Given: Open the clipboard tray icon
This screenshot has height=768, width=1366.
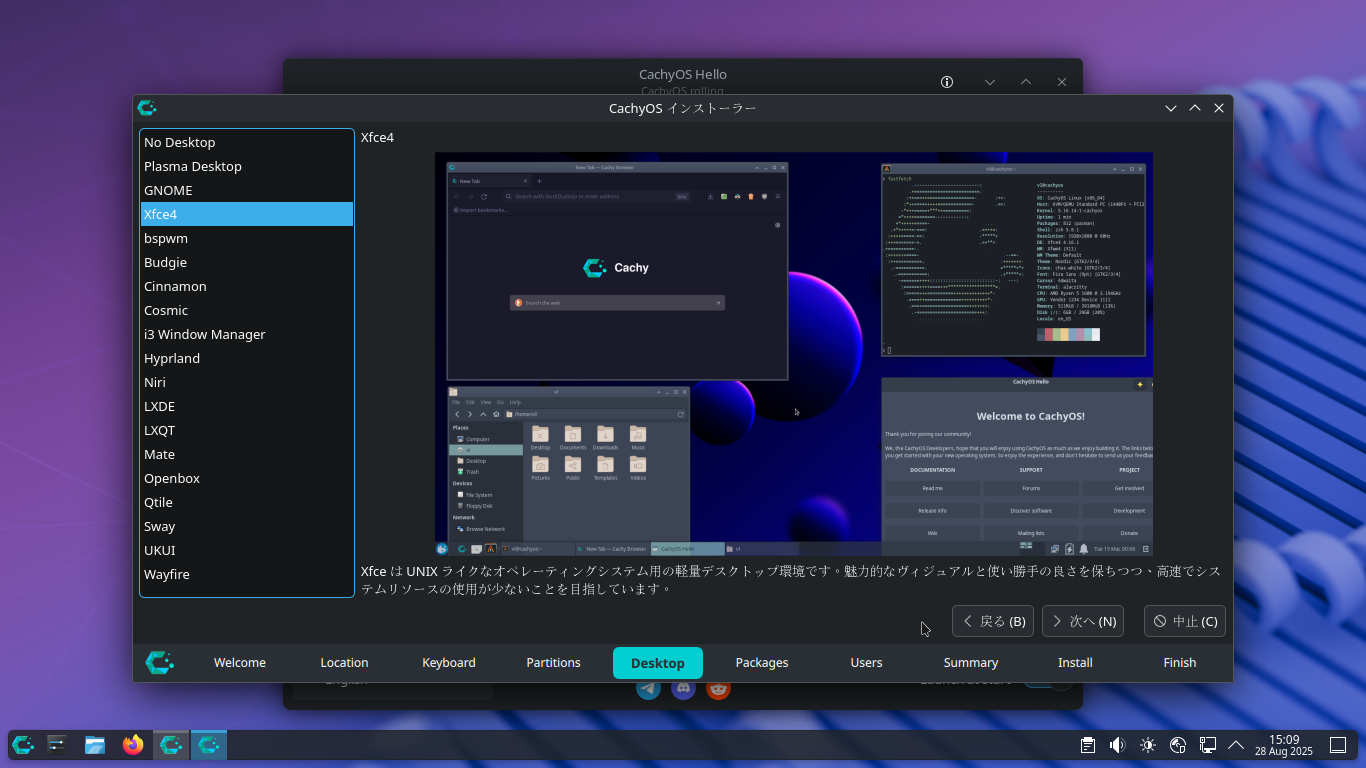Looking at the screenshot, I should [x=1088, y=745].
